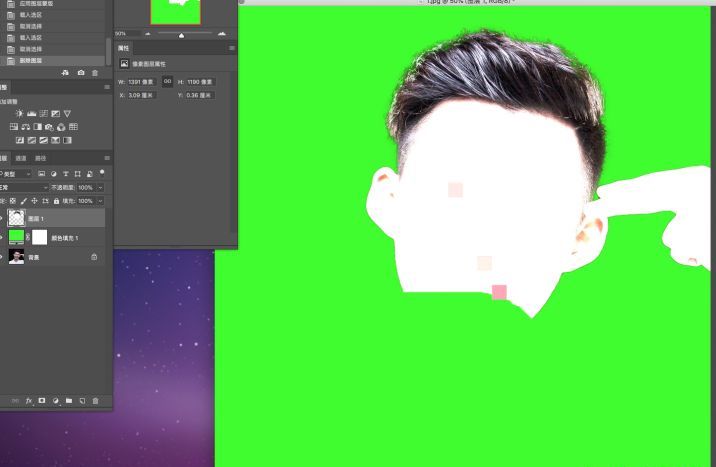Click the W width field in Properties
Viewport: 716px width, 467px height.
click(141, 82)
